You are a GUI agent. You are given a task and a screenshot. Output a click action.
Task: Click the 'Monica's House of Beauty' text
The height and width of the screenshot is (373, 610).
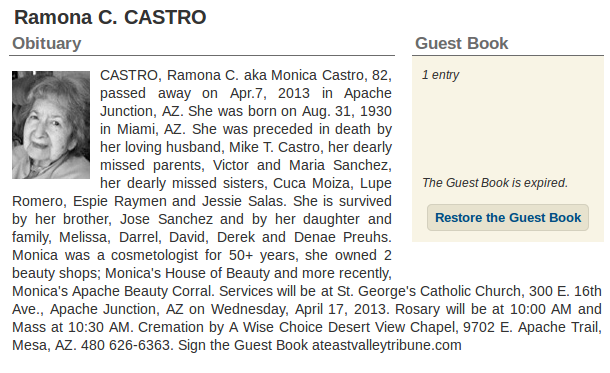pyautogui.click(x=188, y=273)
